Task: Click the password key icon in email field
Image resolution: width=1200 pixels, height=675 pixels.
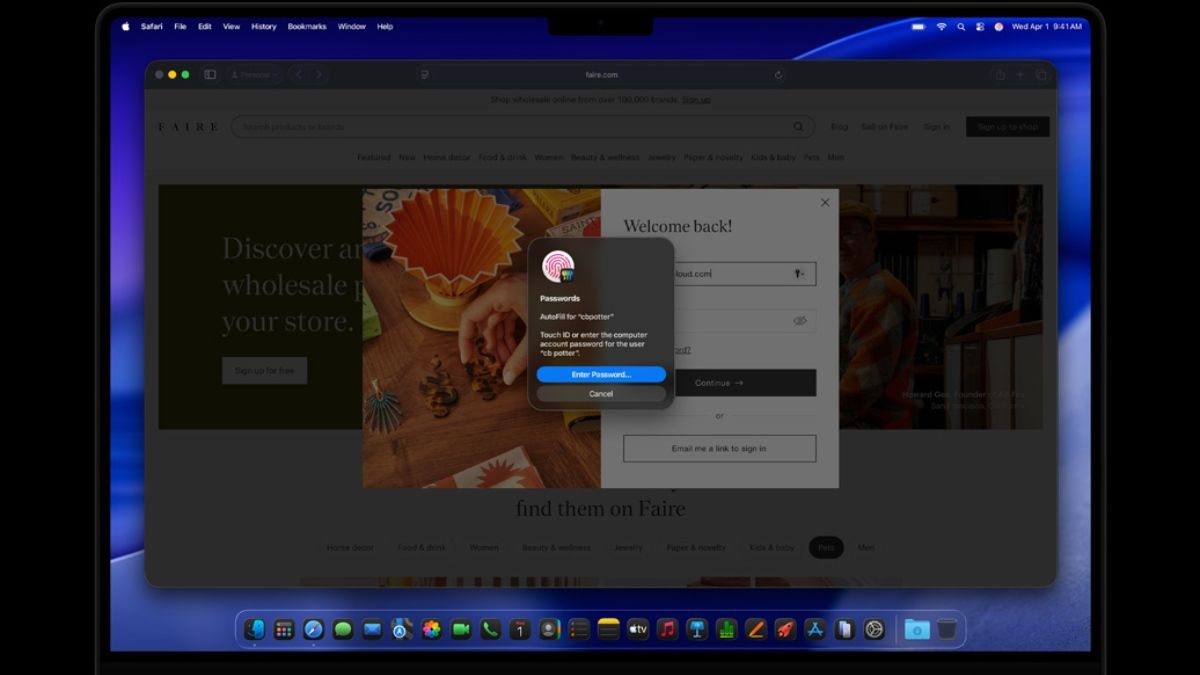Action: click(x=799, y=273)
